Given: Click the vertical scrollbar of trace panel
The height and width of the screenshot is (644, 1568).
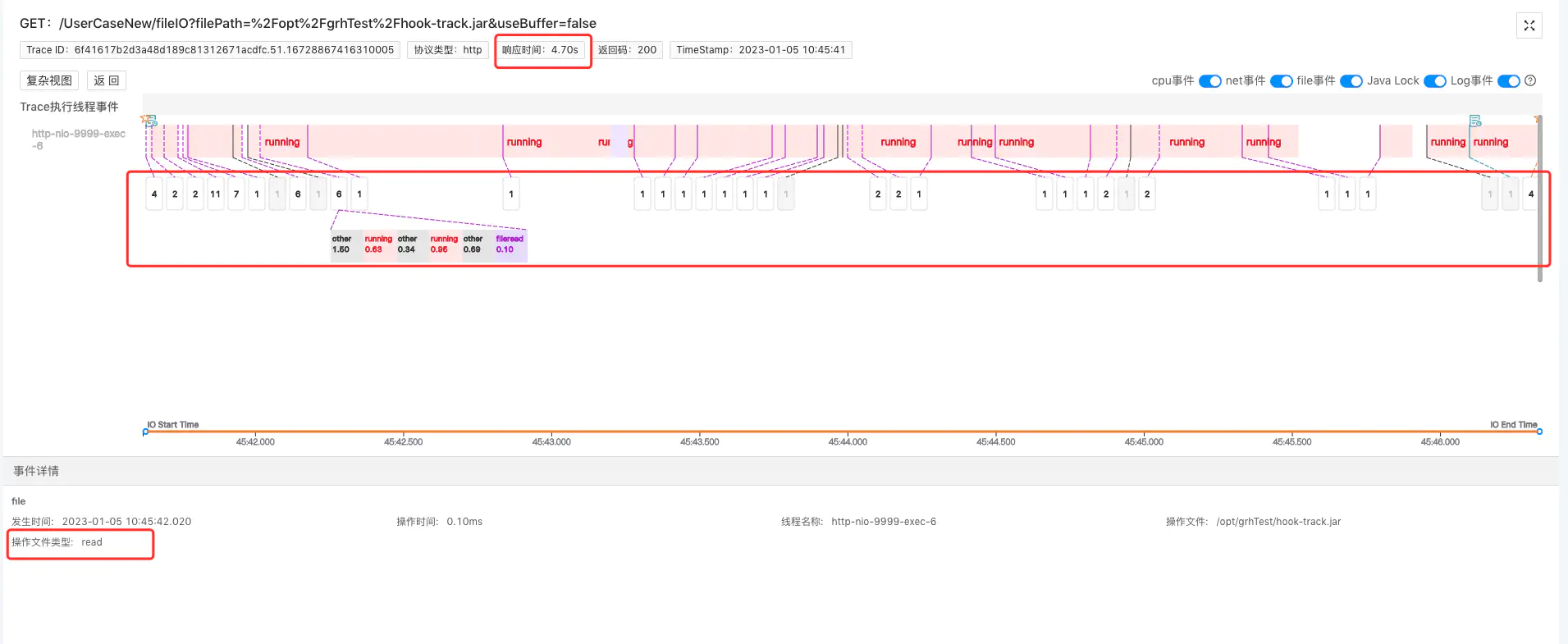Looking at the screenshot, I should [x=1539, y=197].
